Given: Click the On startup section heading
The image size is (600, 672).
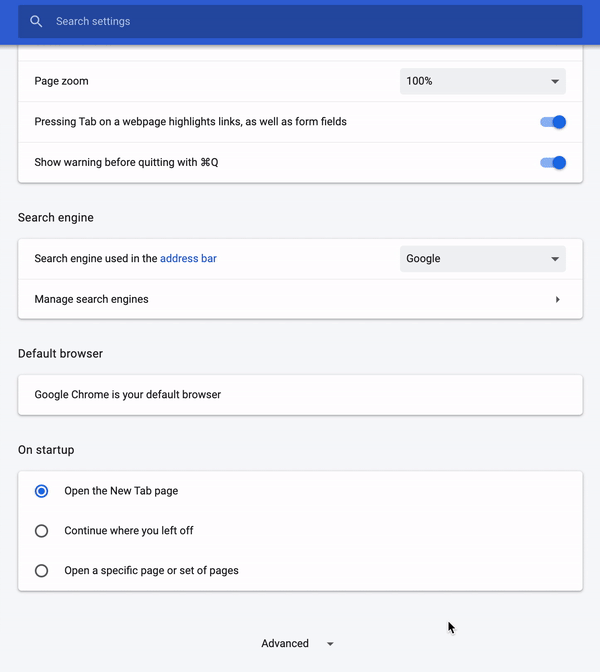Looking at the screenshot, I should click(46, 450).
